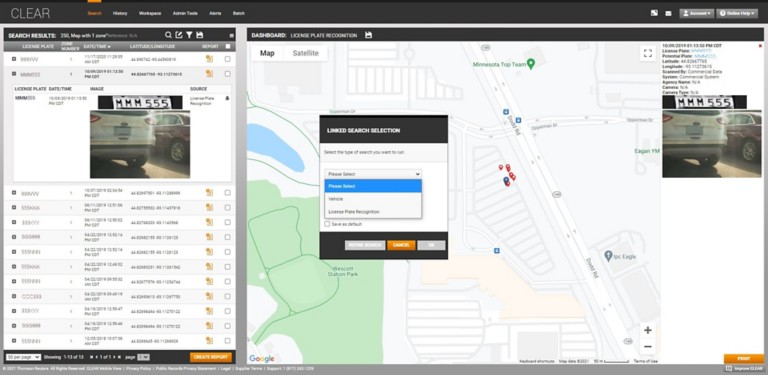The width and height of the screenshot is (768, 375).
Task: Click the expand window icon in top bar
Action: coord(654,13)
